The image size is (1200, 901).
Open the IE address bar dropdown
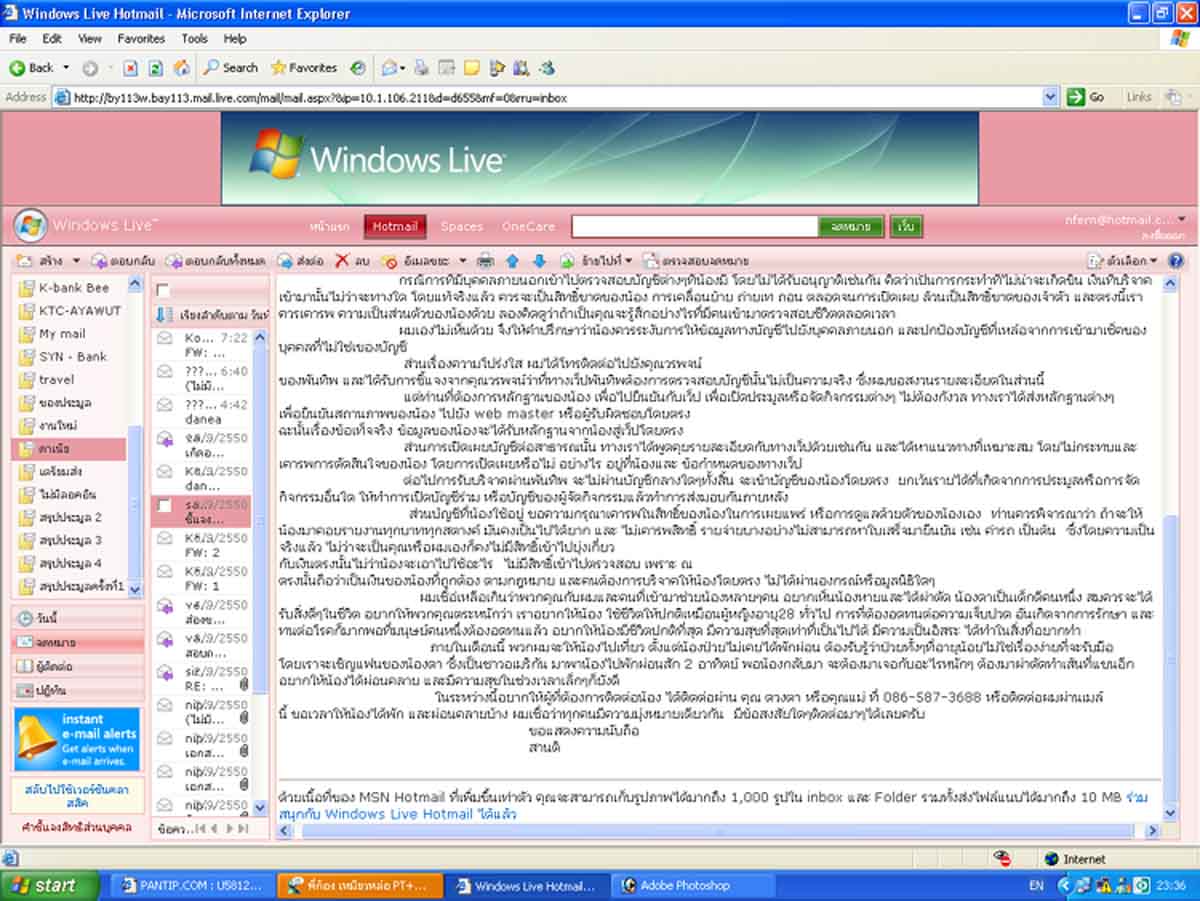[1050, 97]
